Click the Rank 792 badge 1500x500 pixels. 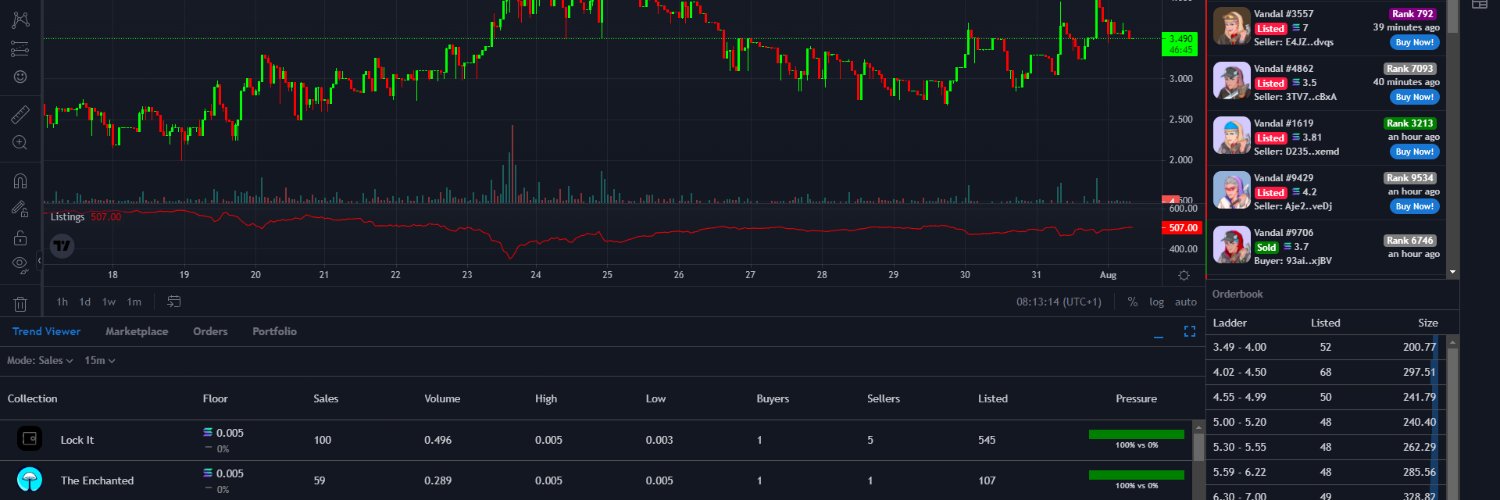(1412, 14)
